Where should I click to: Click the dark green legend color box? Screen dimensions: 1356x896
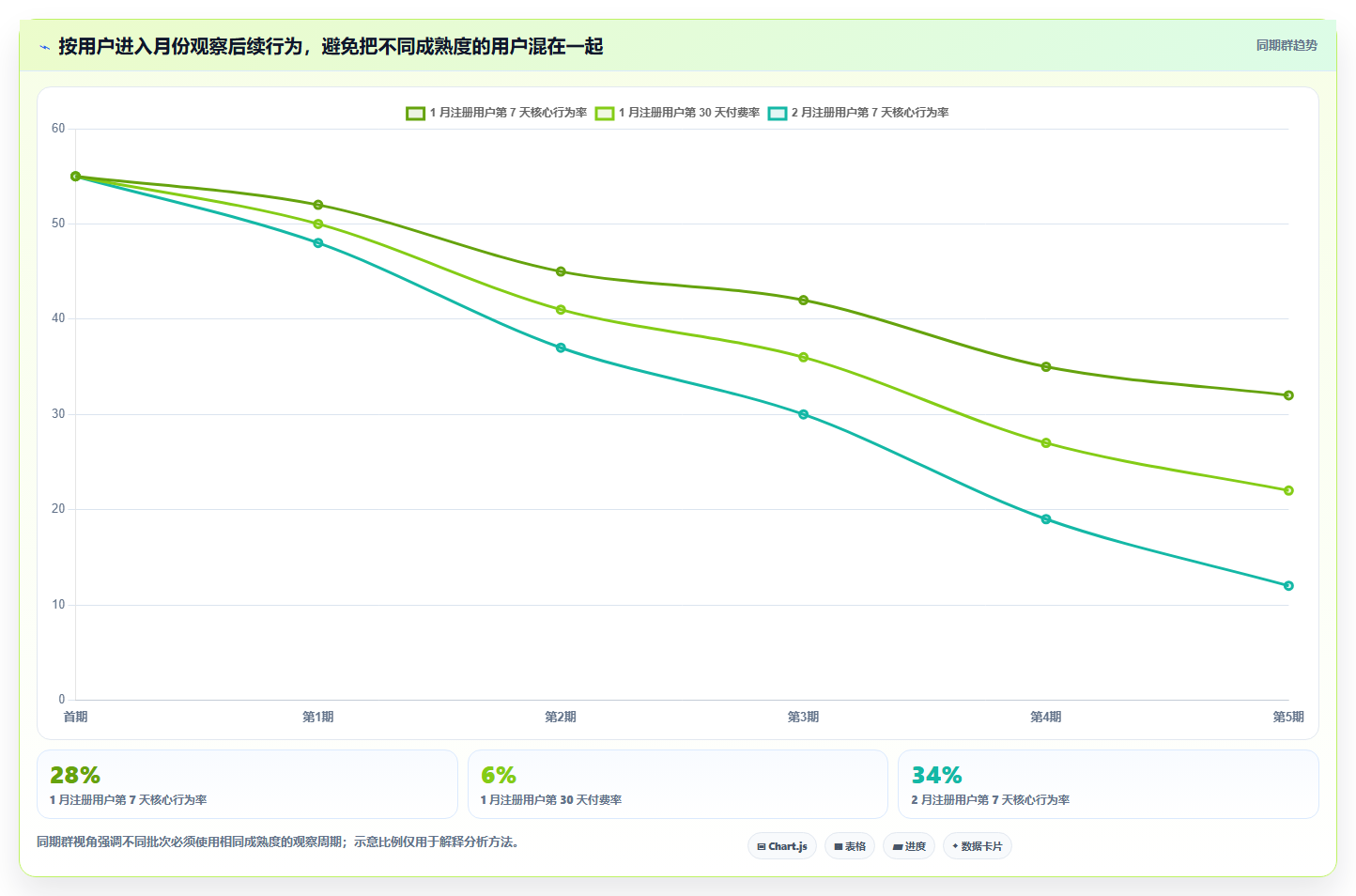click(415, 113)
